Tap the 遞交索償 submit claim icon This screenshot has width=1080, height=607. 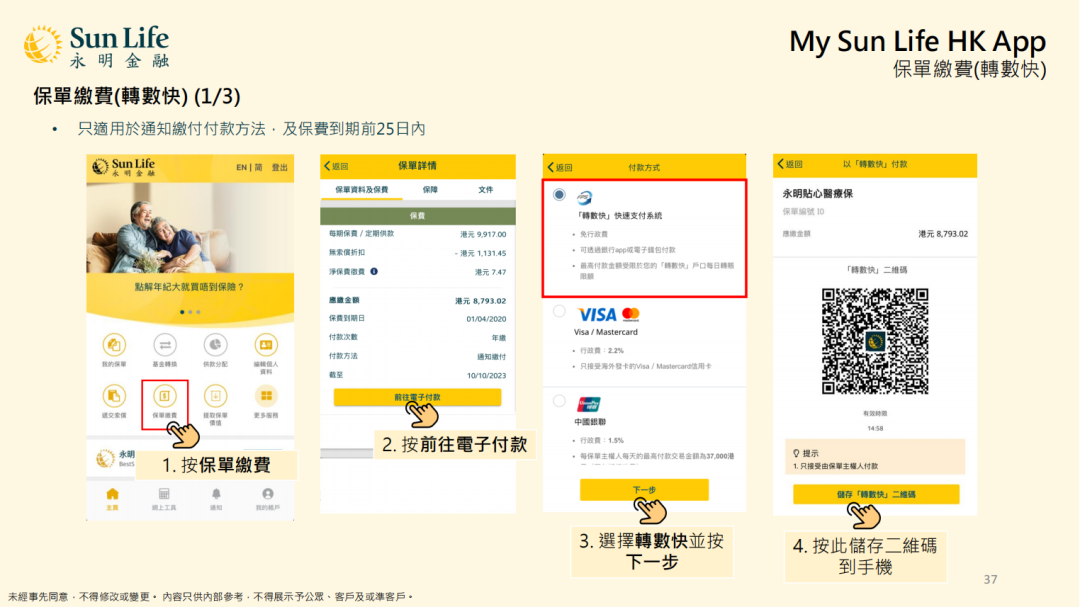coord(114,396)
